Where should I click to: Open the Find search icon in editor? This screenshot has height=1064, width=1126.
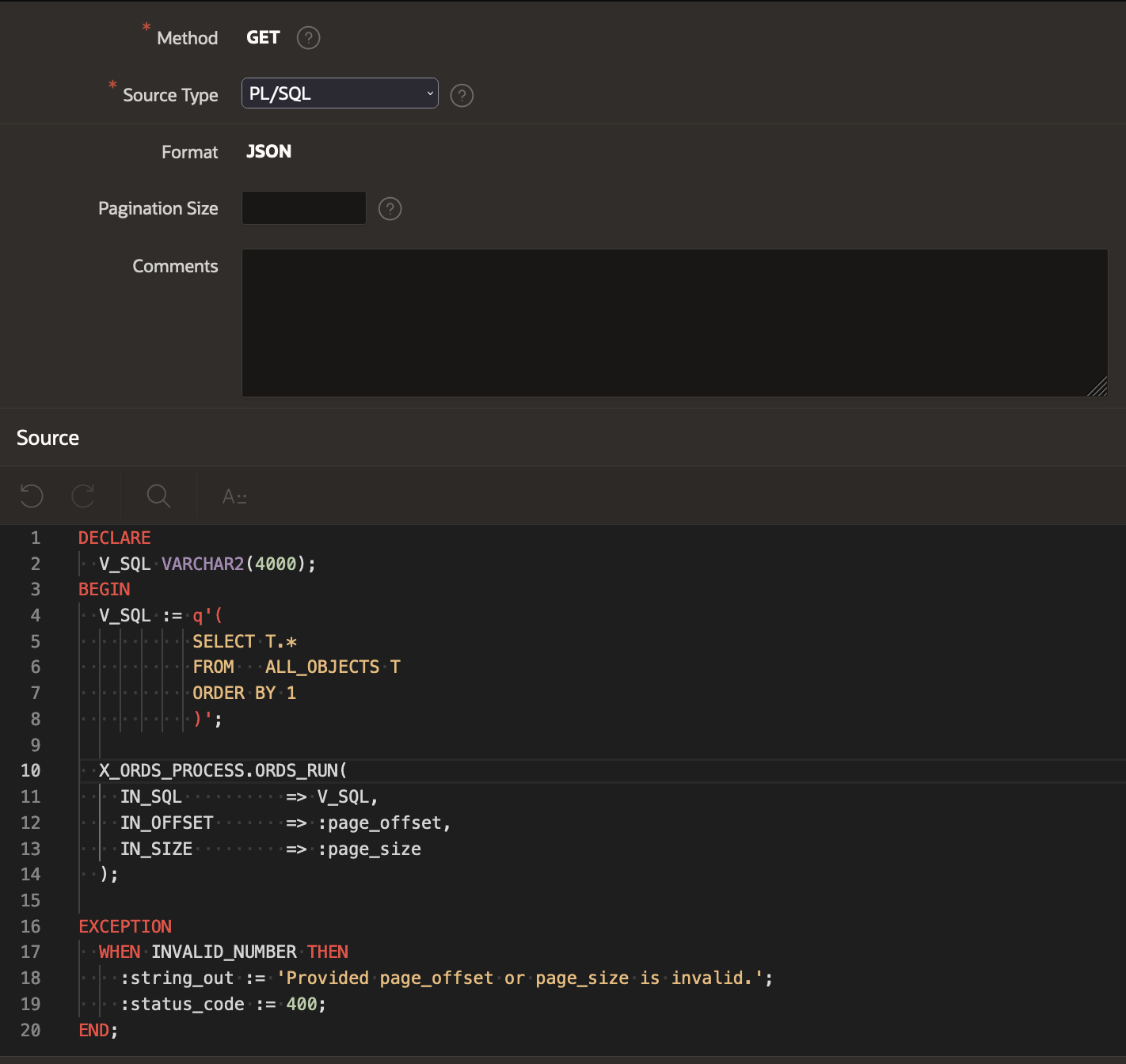click(x=158, y=496)
